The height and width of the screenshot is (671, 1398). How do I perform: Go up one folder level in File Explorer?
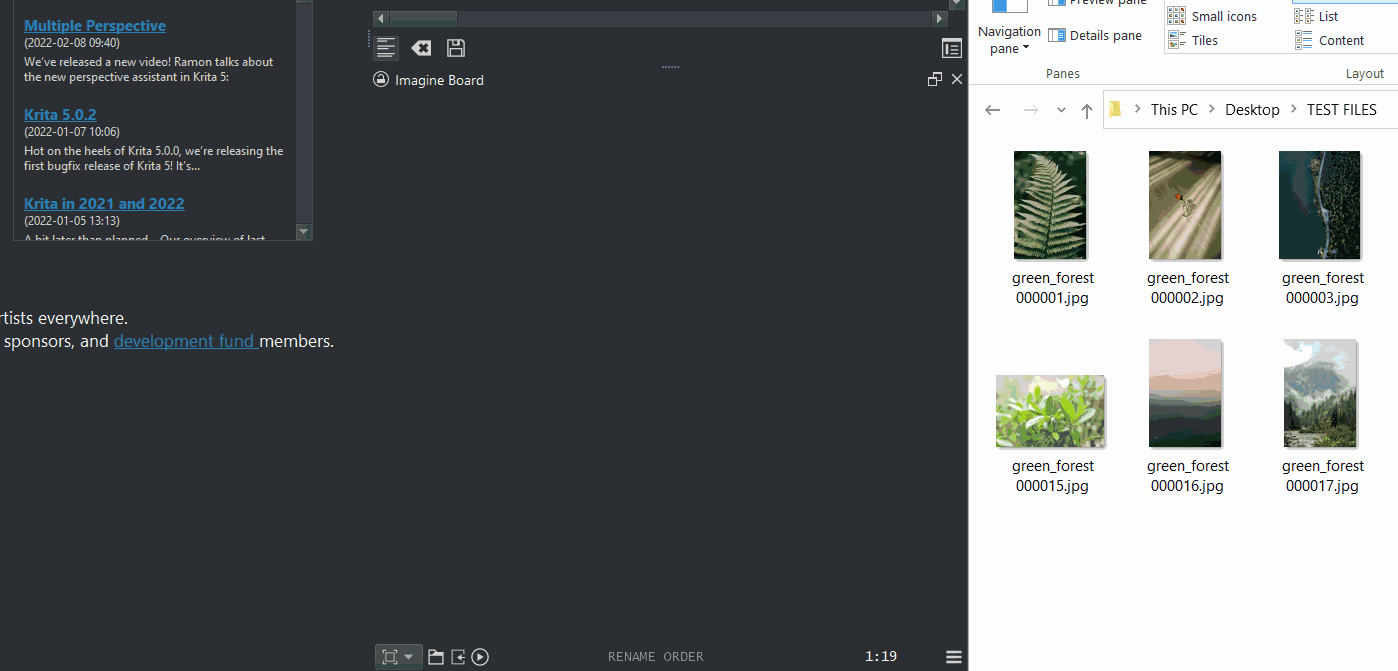point(1087,110)
